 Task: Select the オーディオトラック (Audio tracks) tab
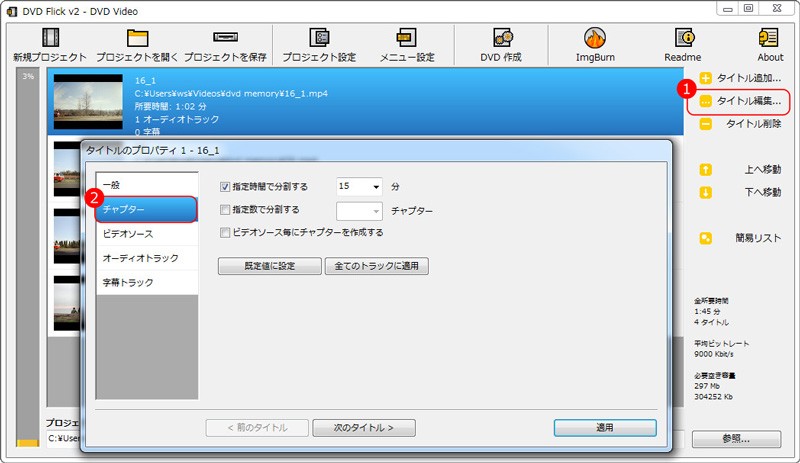click(x=147, y=258)
